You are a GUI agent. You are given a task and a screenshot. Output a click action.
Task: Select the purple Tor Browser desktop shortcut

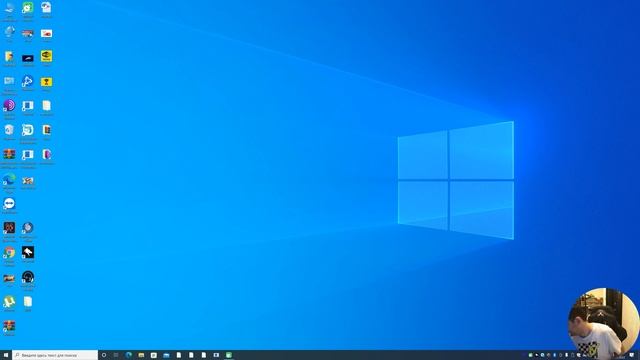pos(9,106)
